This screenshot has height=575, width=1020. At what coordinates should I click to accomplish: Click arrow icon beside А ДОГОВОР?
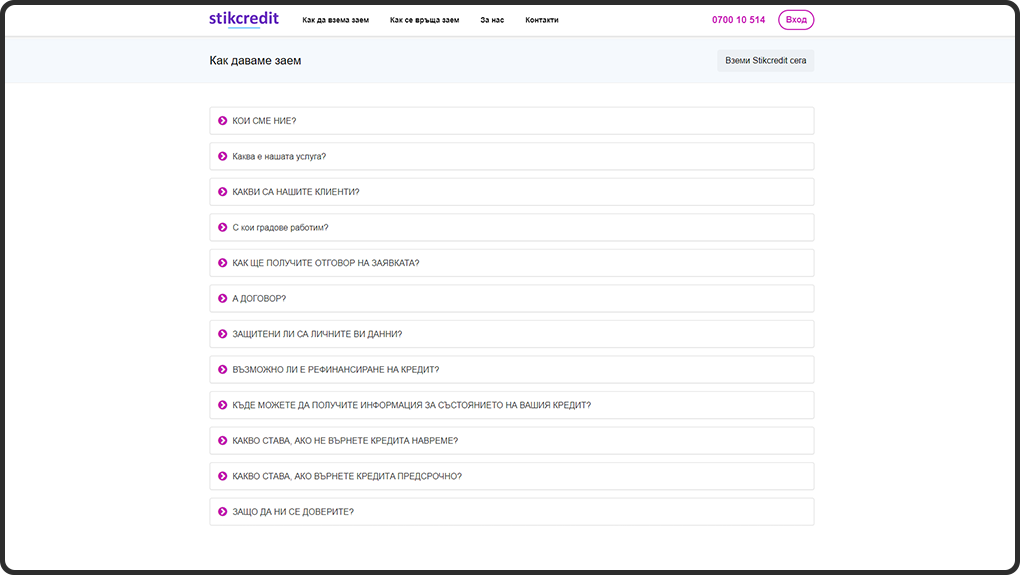[223, 299]
